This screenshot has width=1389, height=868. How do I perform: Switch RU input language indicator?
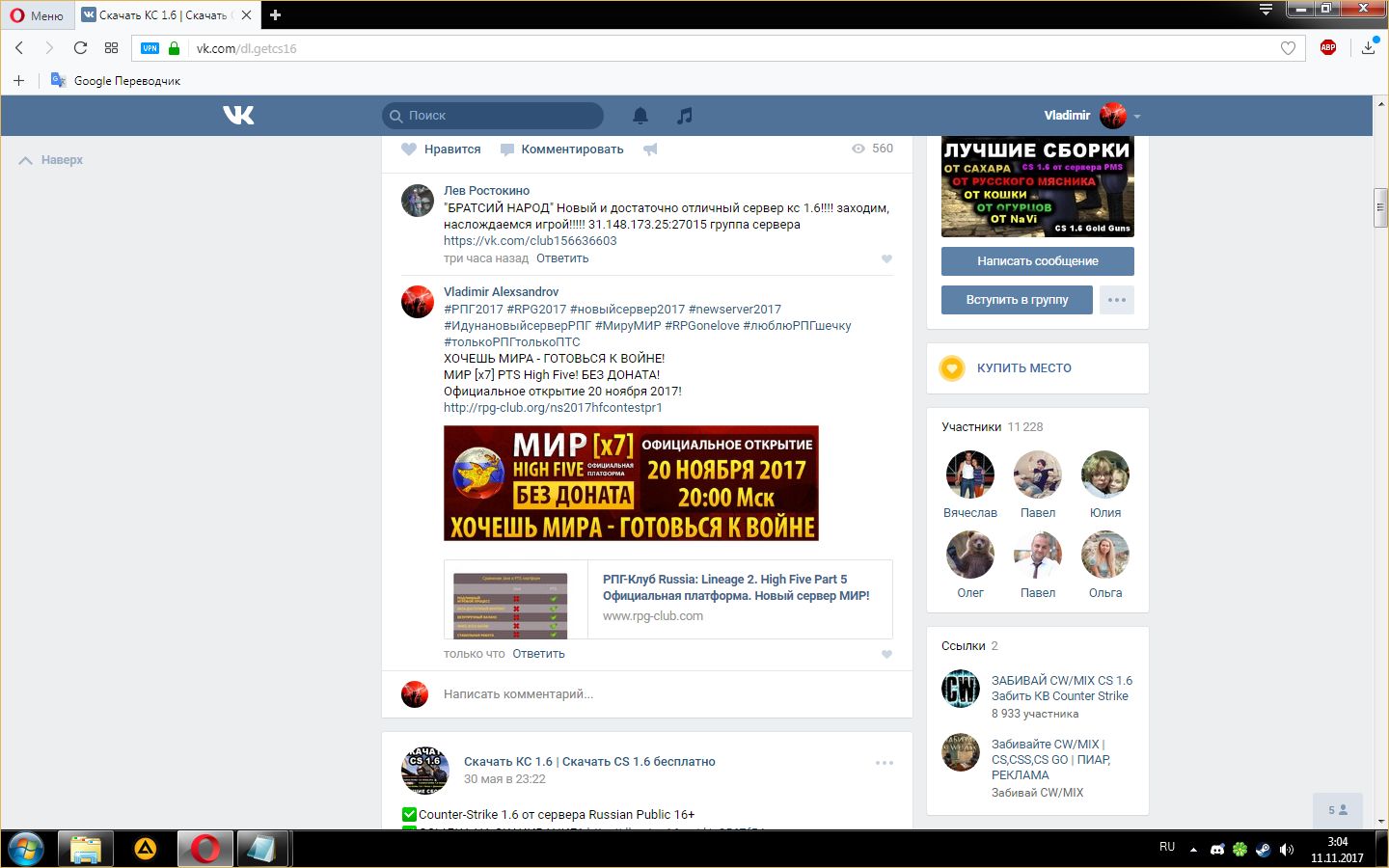pos(1167,847)
